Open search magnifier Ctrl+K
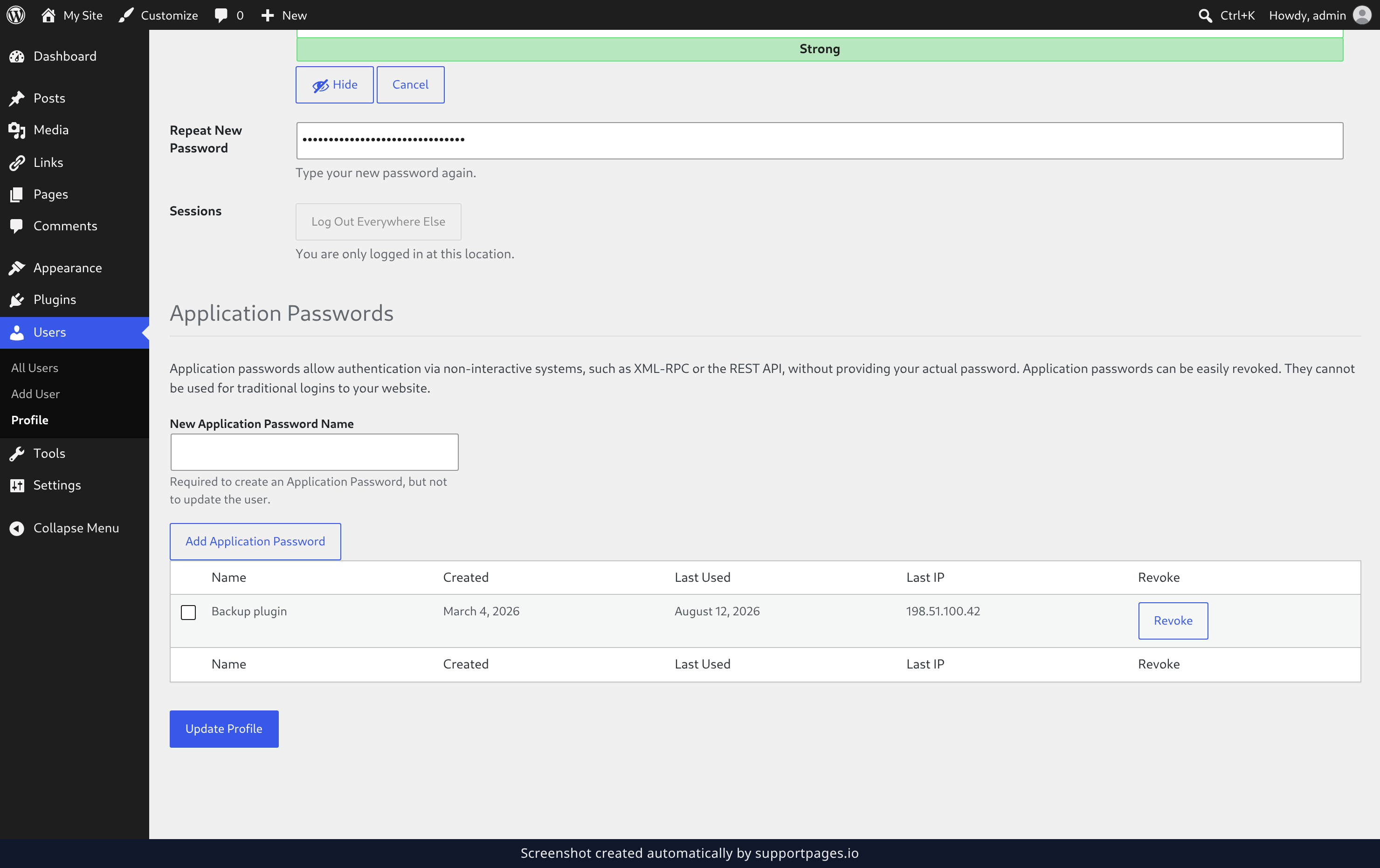1380x868 pixels. [x=1205, y=15]
